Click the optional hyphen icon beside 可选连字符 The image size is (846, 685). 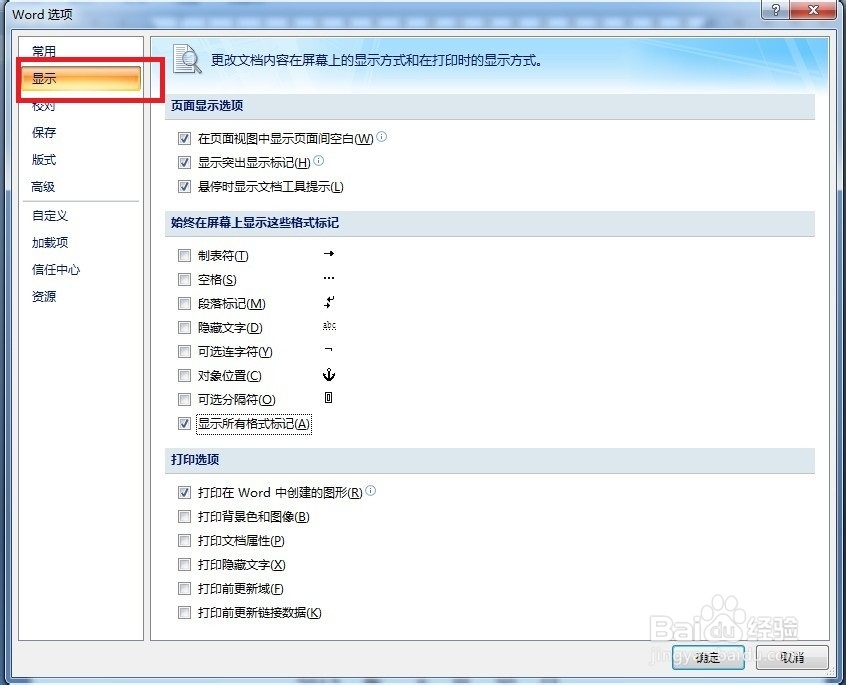(330, 351)
